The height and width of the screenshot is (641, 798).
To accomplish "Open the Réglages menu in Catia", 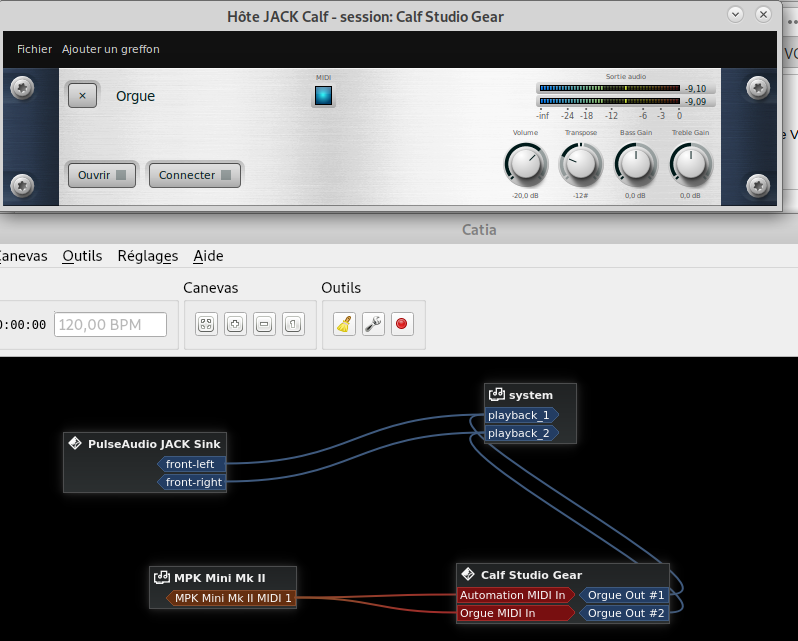I will (148, 256).
